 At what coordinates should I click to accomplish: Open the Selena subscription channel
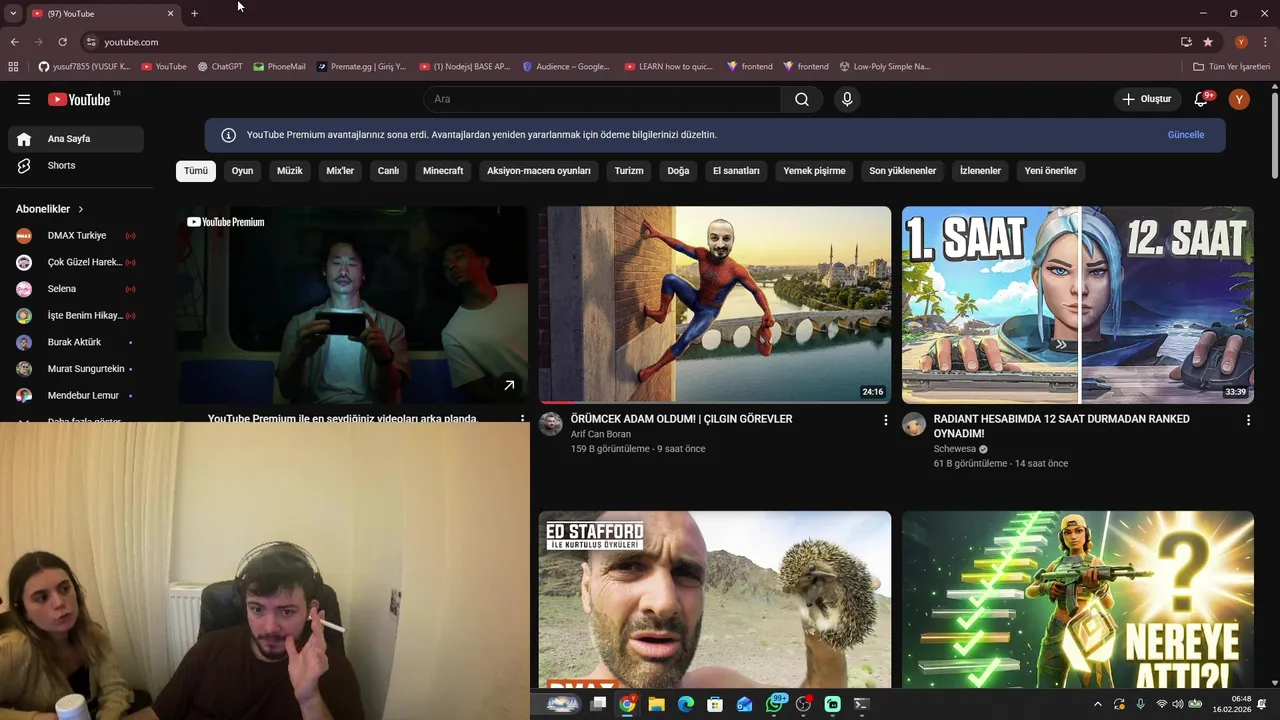(76, 289)
